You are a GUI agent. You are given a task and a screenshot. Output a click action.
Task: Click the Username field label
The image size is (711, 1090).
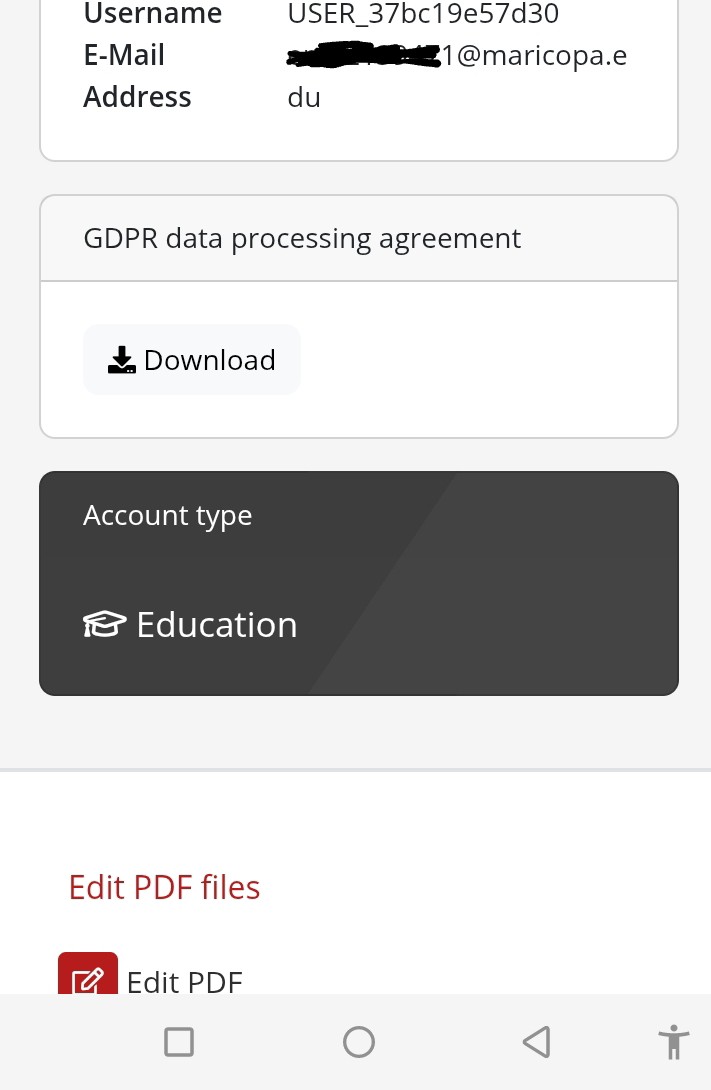[x=152, y=14]
